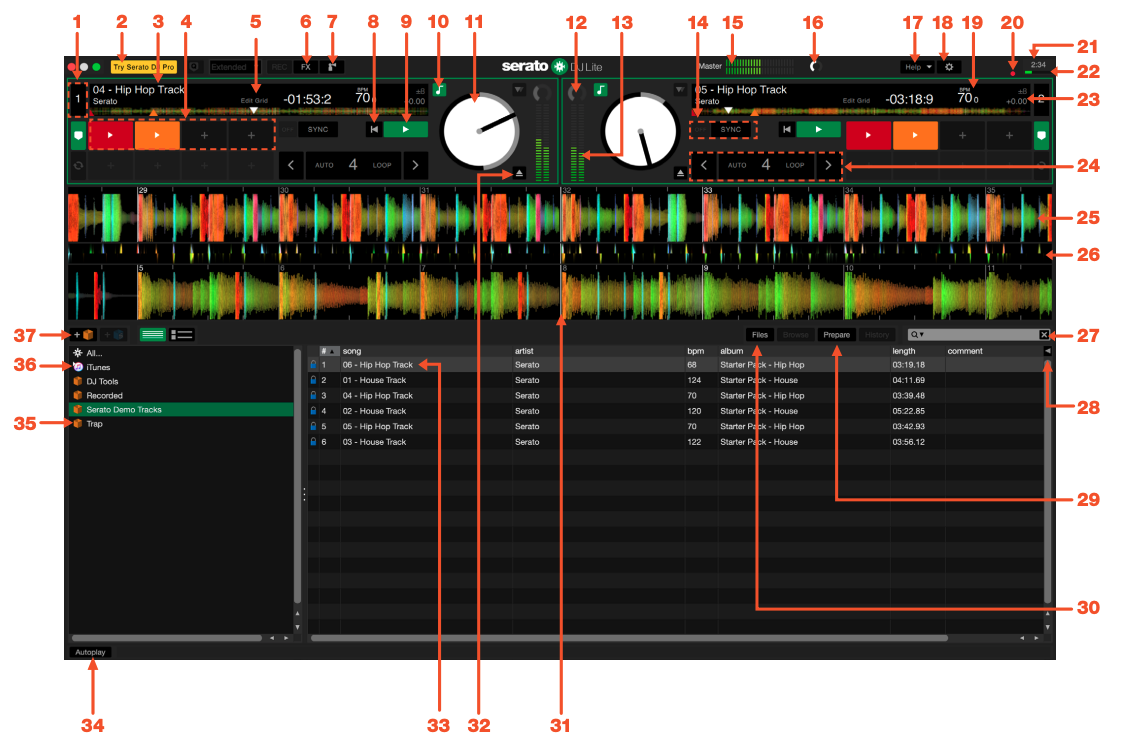
Task: Select the DJ Tools crate
Action: tap(180, 381)
